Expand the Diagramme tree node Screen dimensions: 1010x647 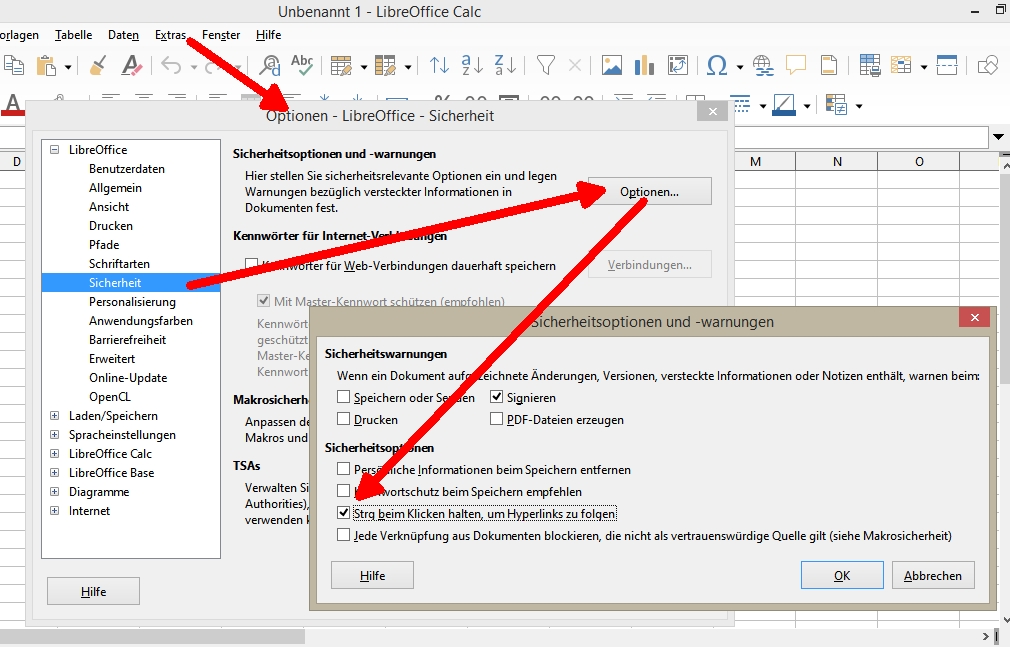coord(55,492)
